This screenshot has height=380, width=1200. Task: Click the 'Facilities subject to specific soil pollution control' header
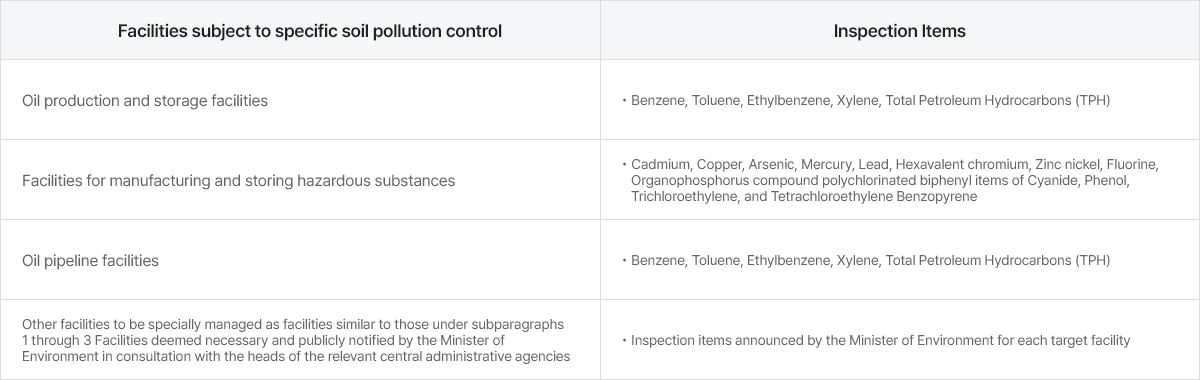point(310,31)
